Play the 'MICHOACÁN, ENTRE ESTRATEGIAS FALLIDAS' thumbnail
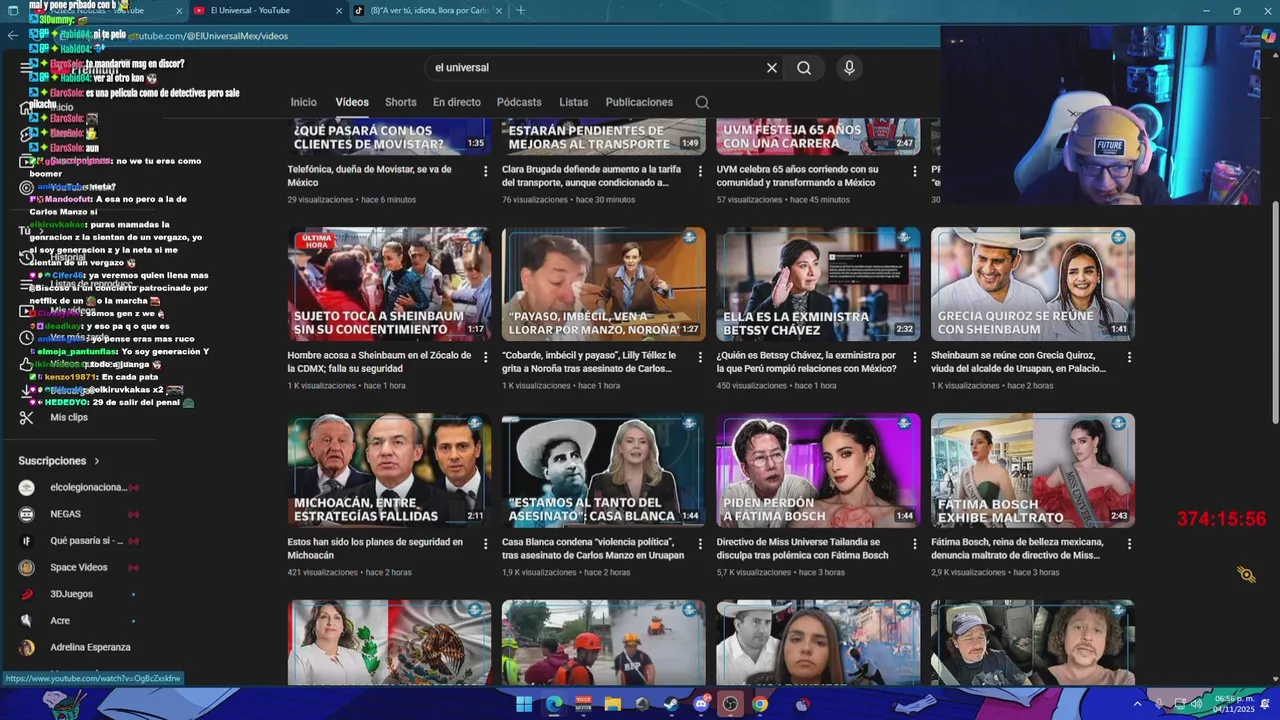This screenshot has height=720, width=1280. pos(389,471)
